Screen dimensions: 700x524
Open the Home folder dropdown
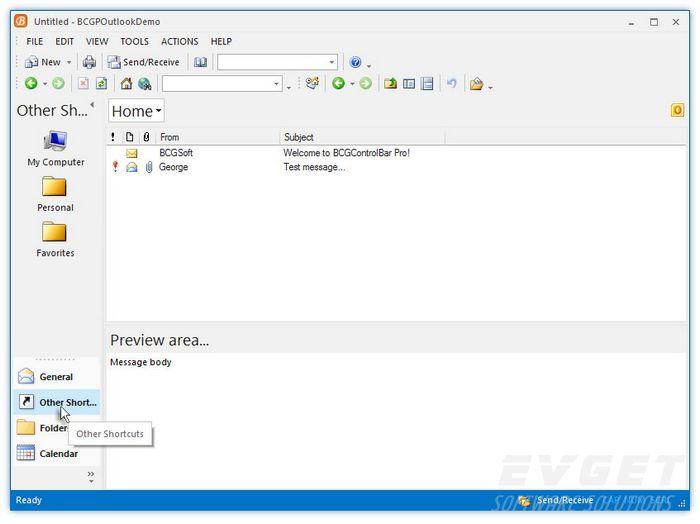pos(136,111)
